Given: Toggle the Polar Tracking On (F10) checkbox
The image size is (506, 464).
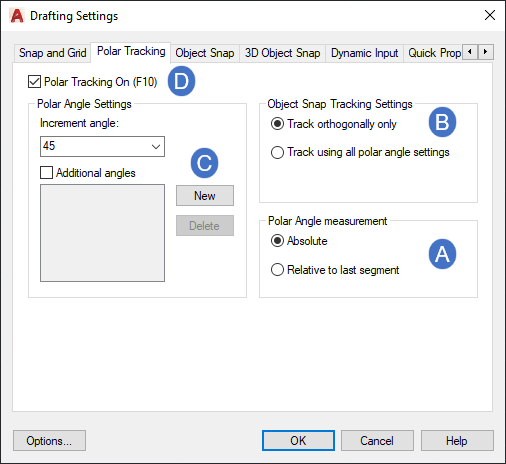Looking at the screenshot, I should point(34,82).
